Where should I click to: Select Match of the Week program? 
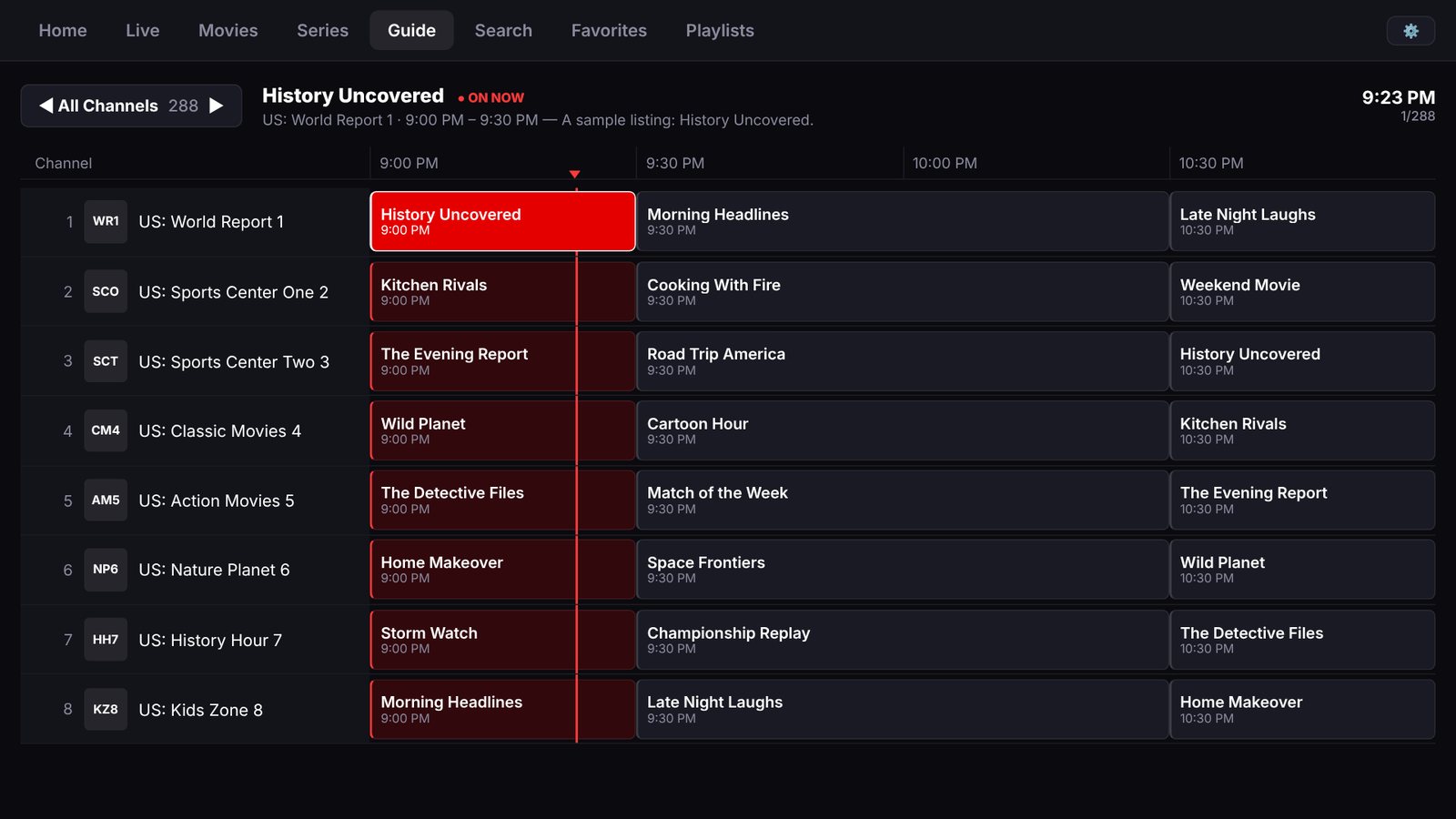click(x=903, y=500)
